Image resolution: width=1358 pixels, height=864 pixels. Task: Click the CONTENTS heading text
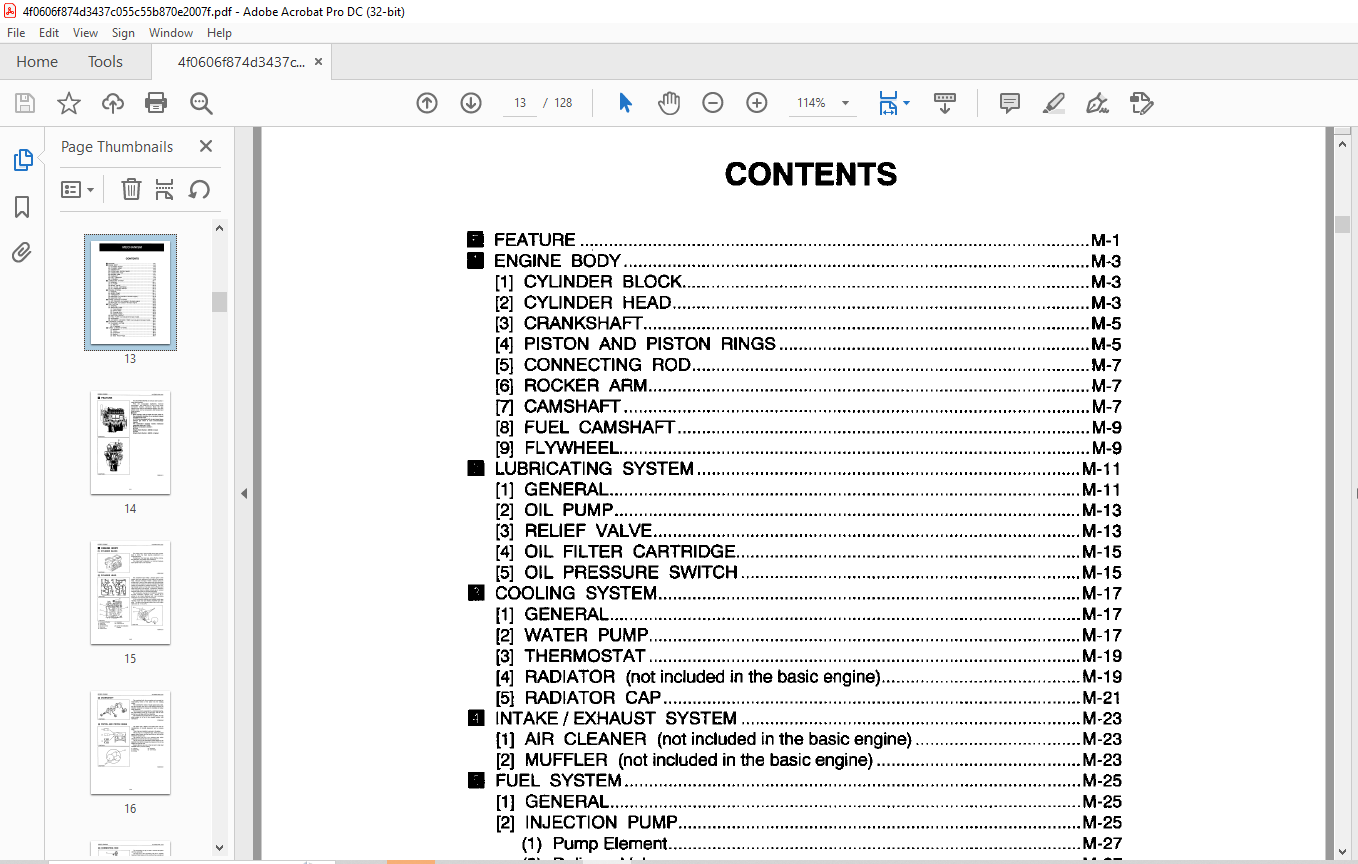point(811,175)
